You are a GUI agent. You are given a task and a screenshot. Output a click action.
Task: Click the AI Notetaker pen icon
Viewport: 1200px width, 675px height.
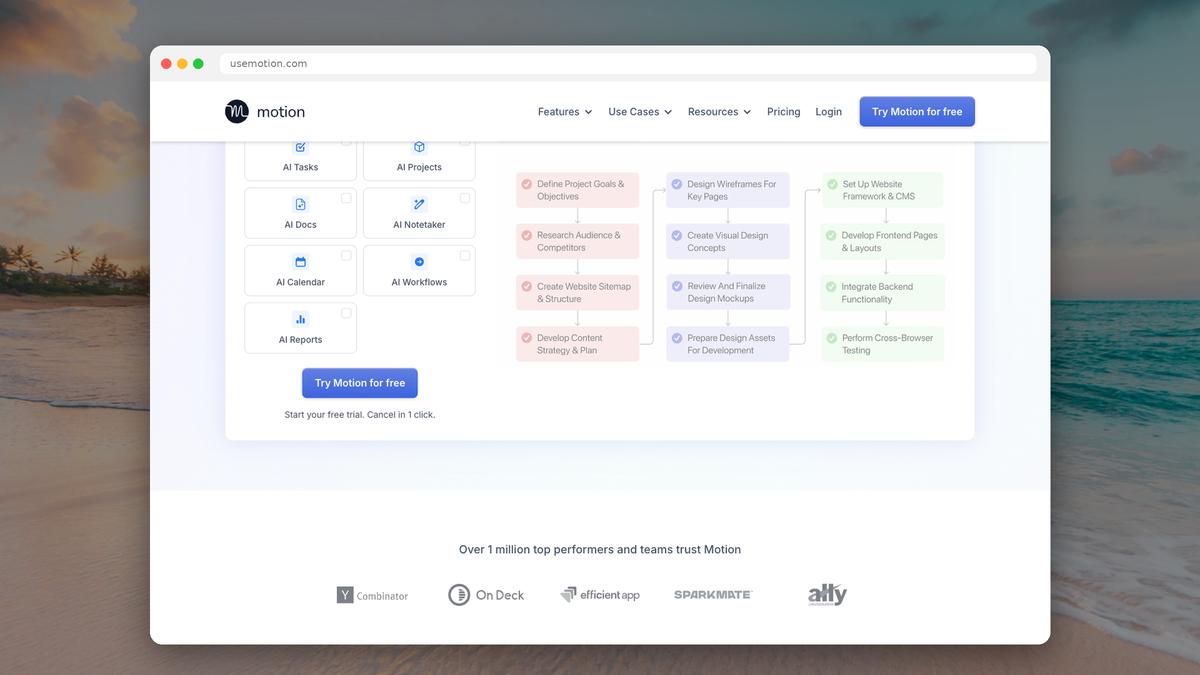419,203
